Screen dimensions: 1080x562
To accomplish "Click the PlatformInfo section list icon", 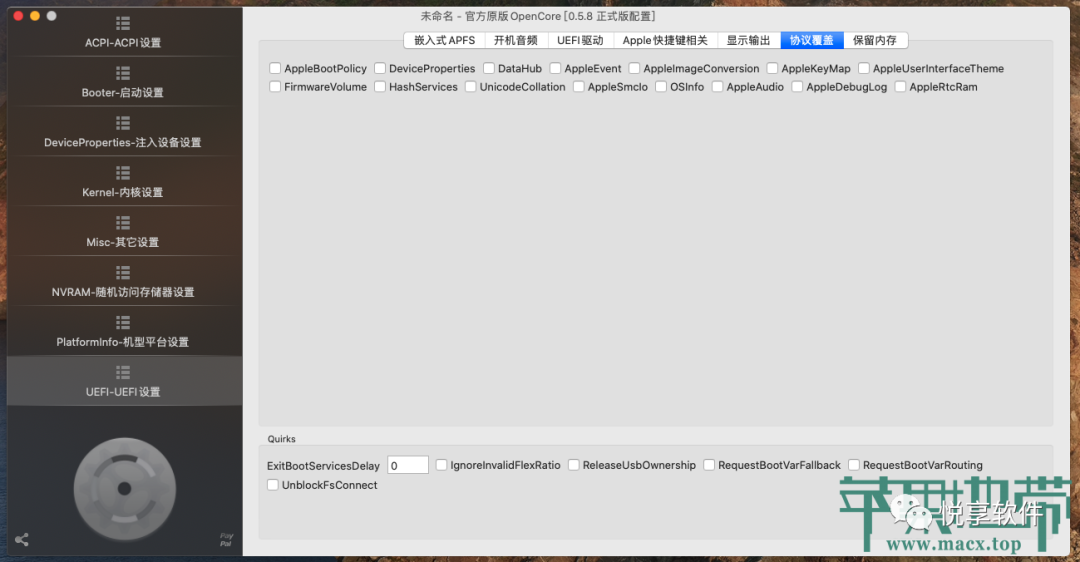I will coord(123,322).
